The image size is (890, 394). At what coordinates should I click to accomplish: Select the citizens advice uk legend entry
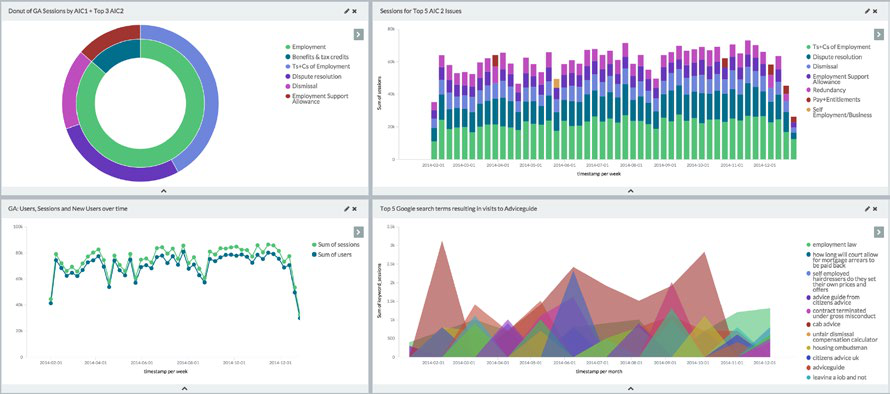click(832, 358)
